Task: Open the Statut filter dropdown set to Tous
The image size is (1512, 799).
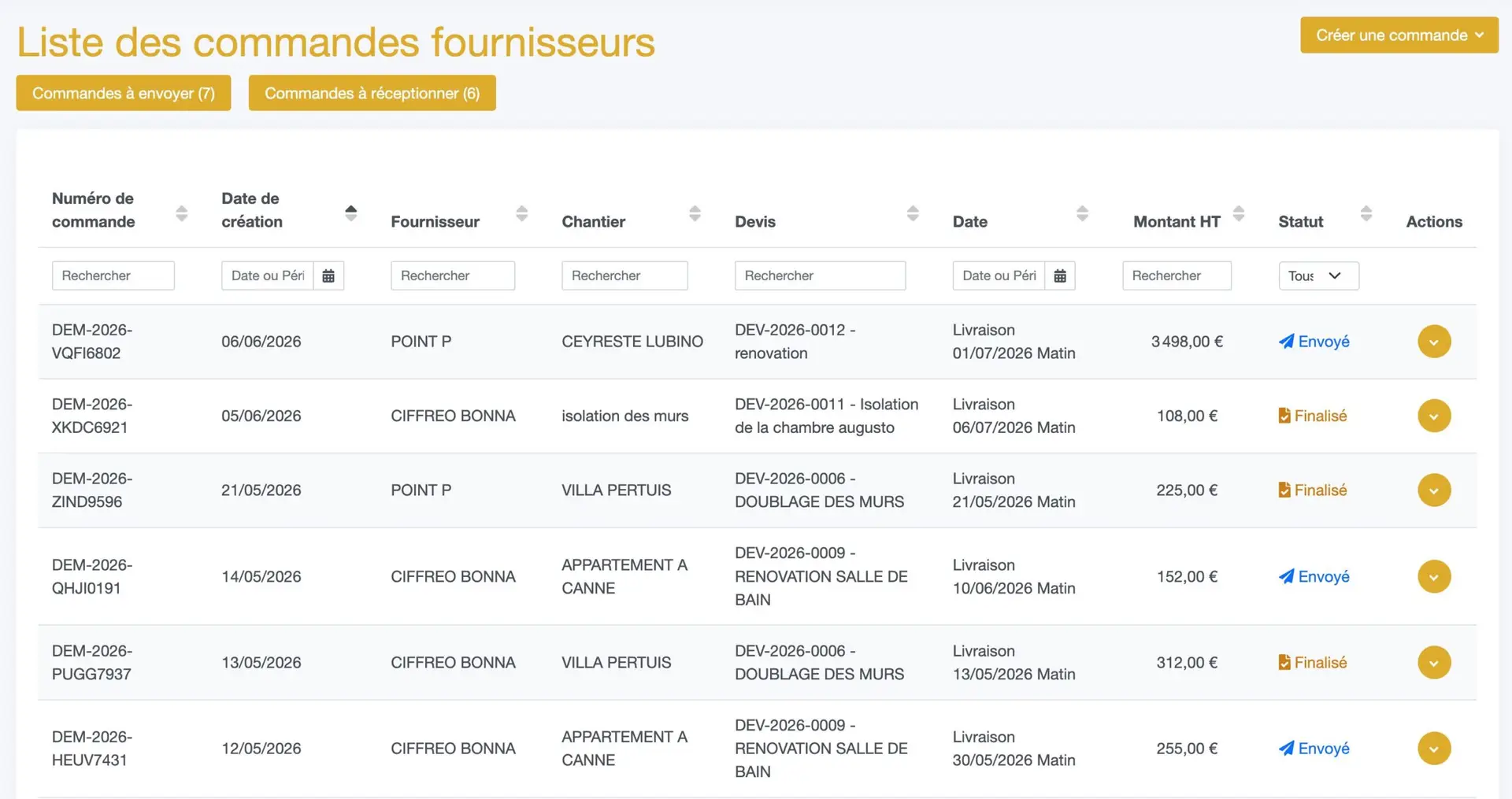Action: click(x=1318, y=276)
